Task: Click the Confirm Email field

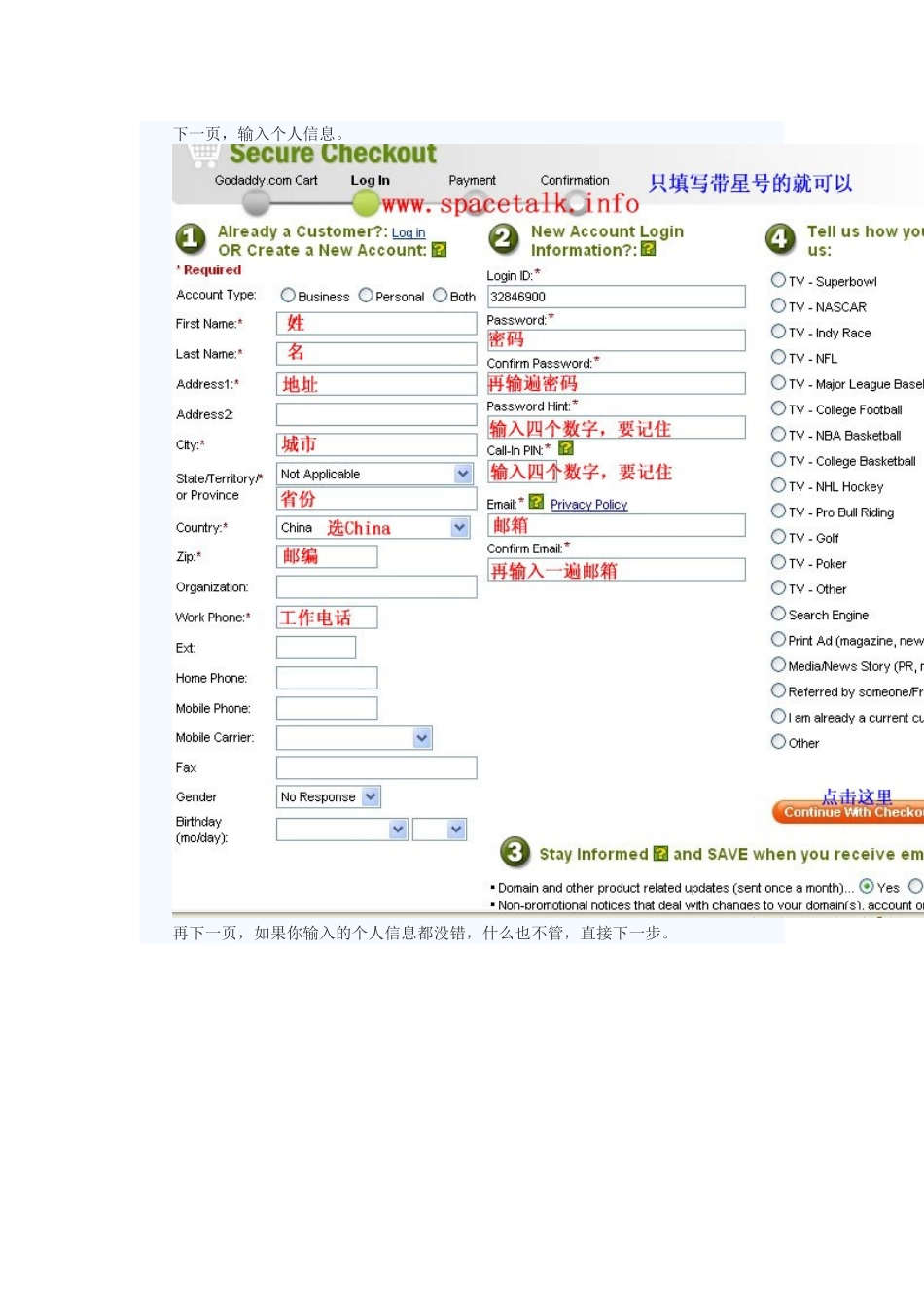Action: (x=617, y=570)
